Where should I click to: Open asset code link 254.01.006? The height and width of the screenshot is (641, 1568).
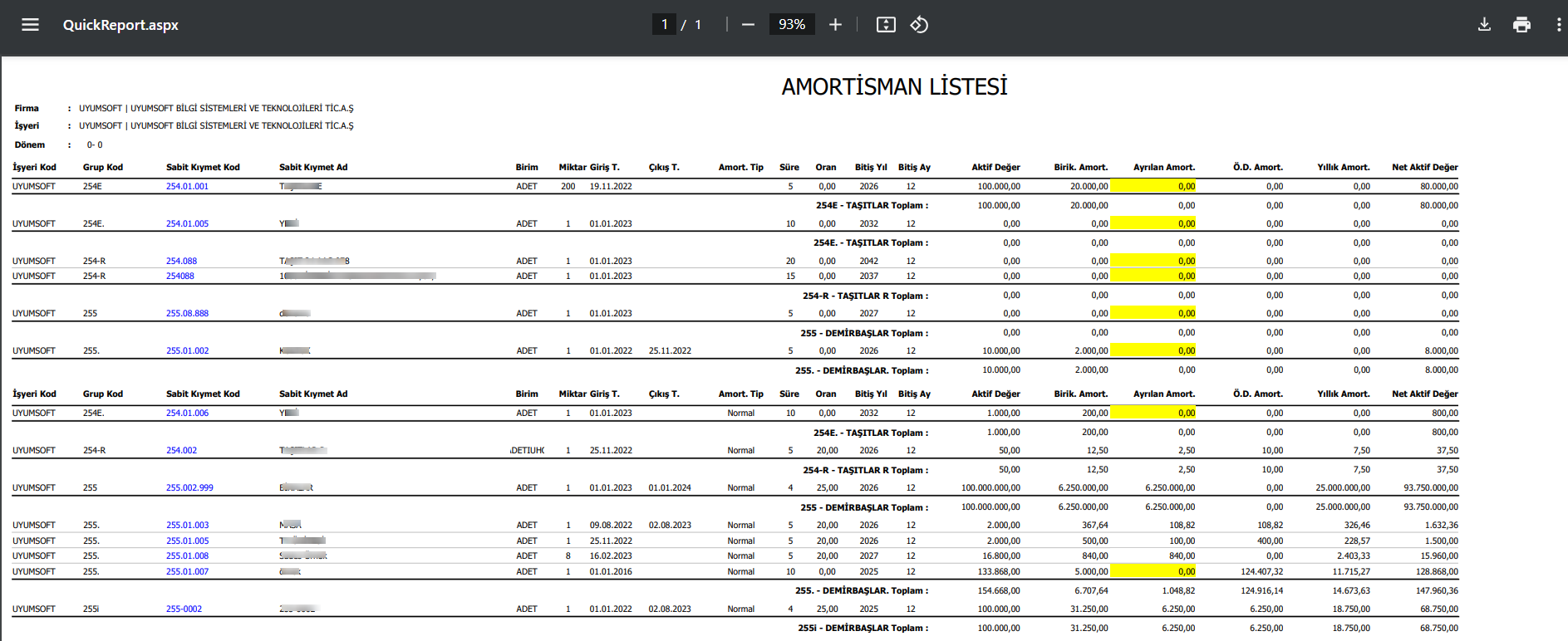[x=187, y=413]
